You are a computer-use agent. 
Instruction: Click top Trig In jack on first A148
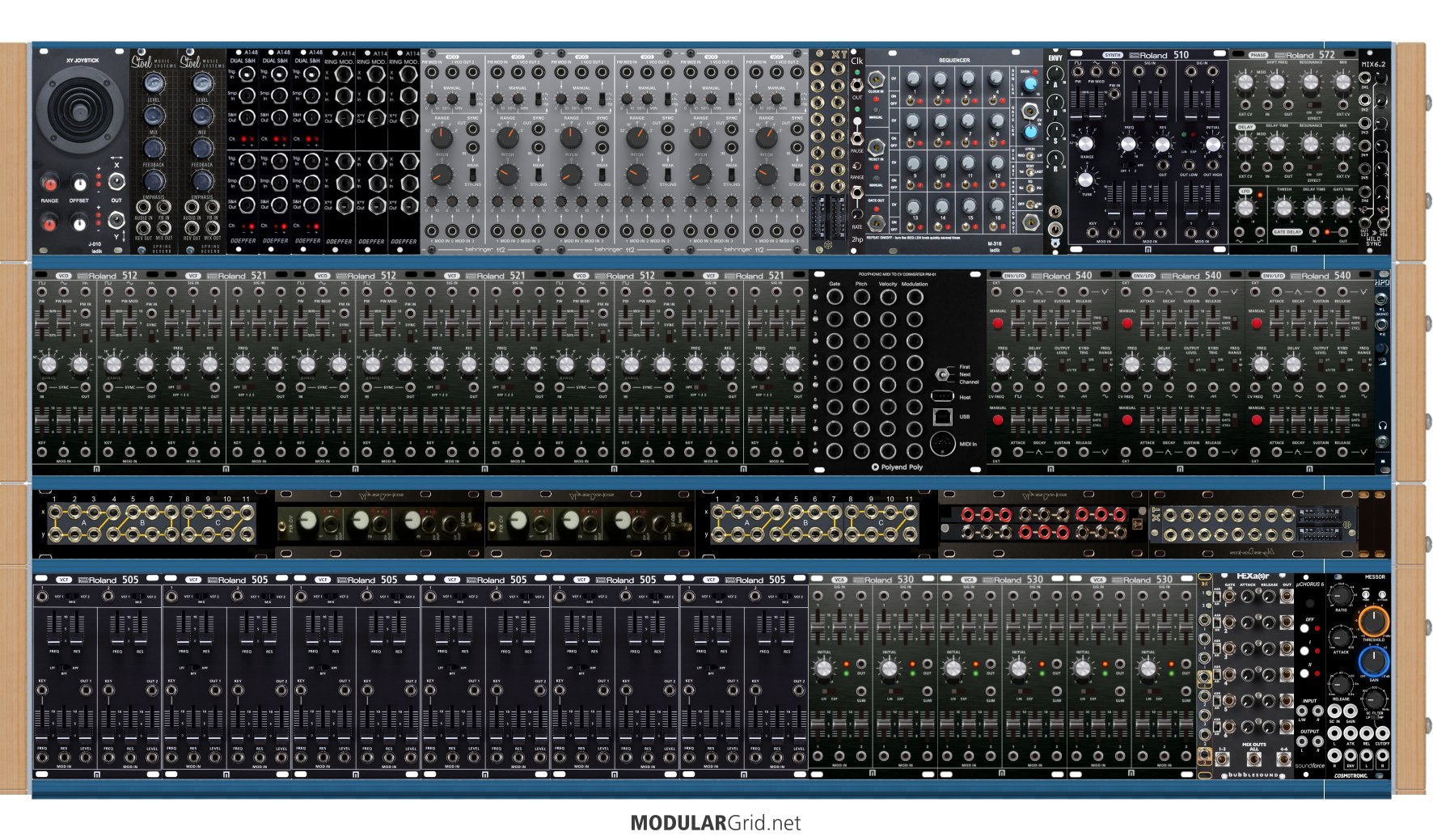pyautogui.click(x=248, y=74)
